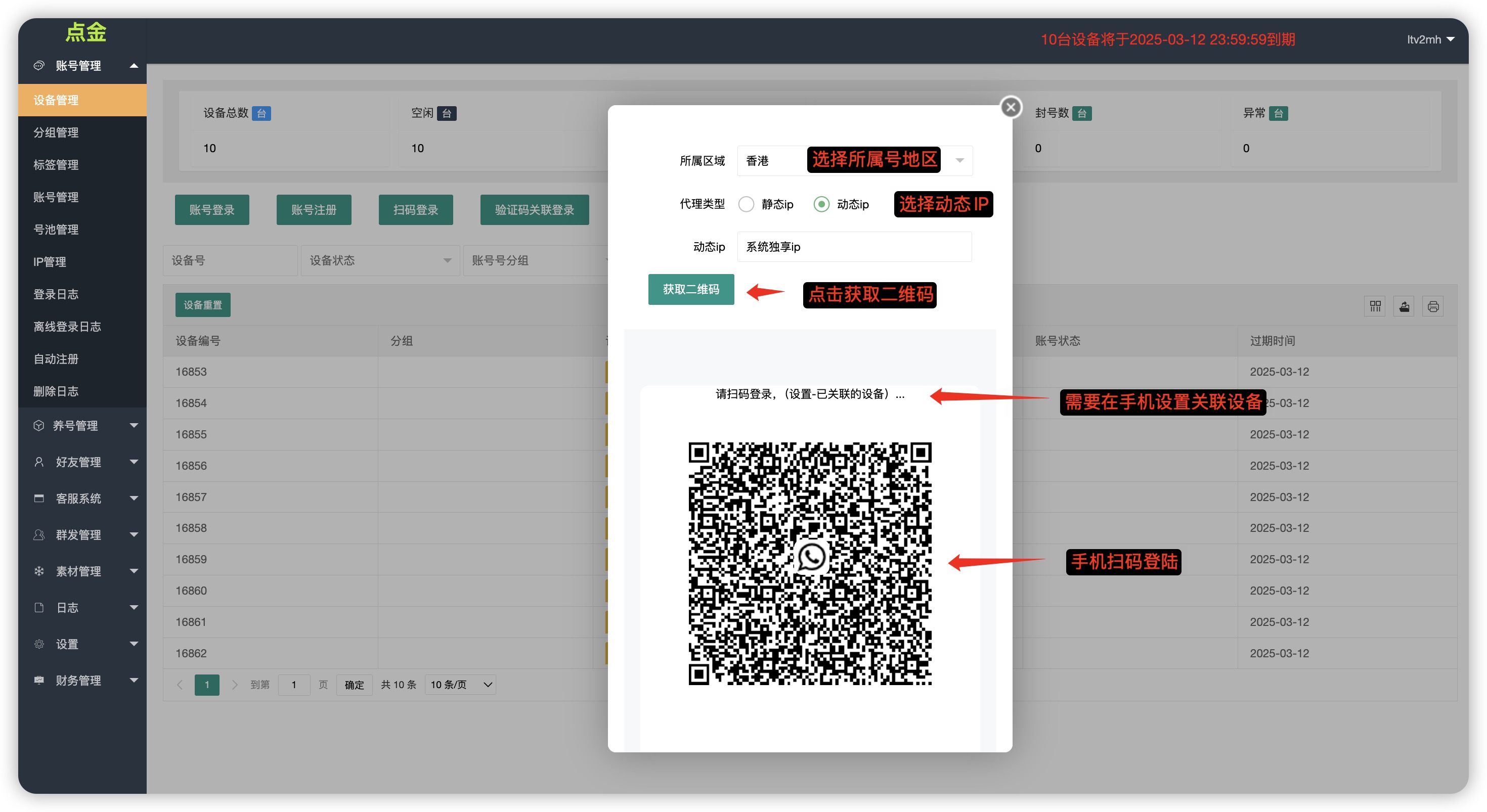Click the print table icon

tap(1433, 306)
